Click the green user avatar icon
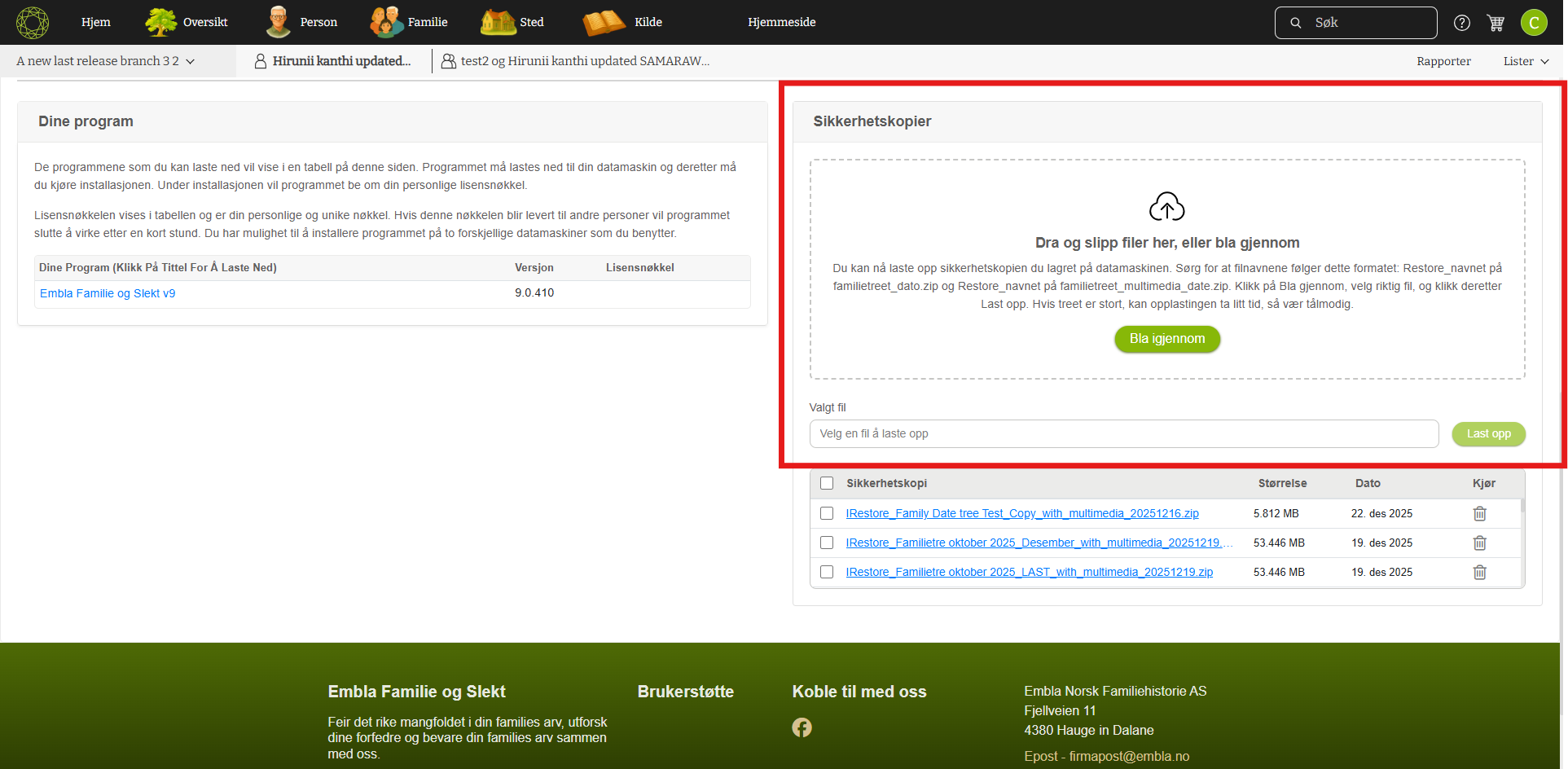This screenshot has width=1568, height=769. click(x=1533, y=23)
